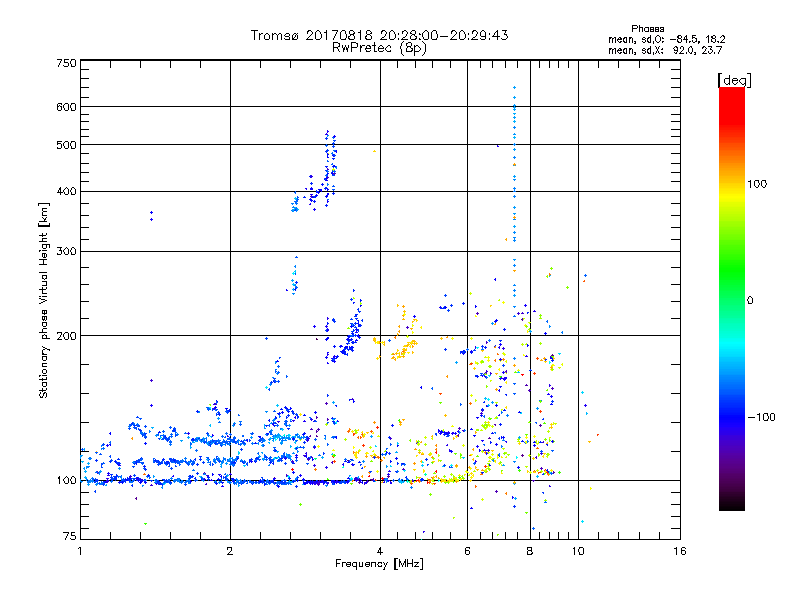Click the green band of the colorbar
This screenshot has height=600, width=800.
click(731, 300)
